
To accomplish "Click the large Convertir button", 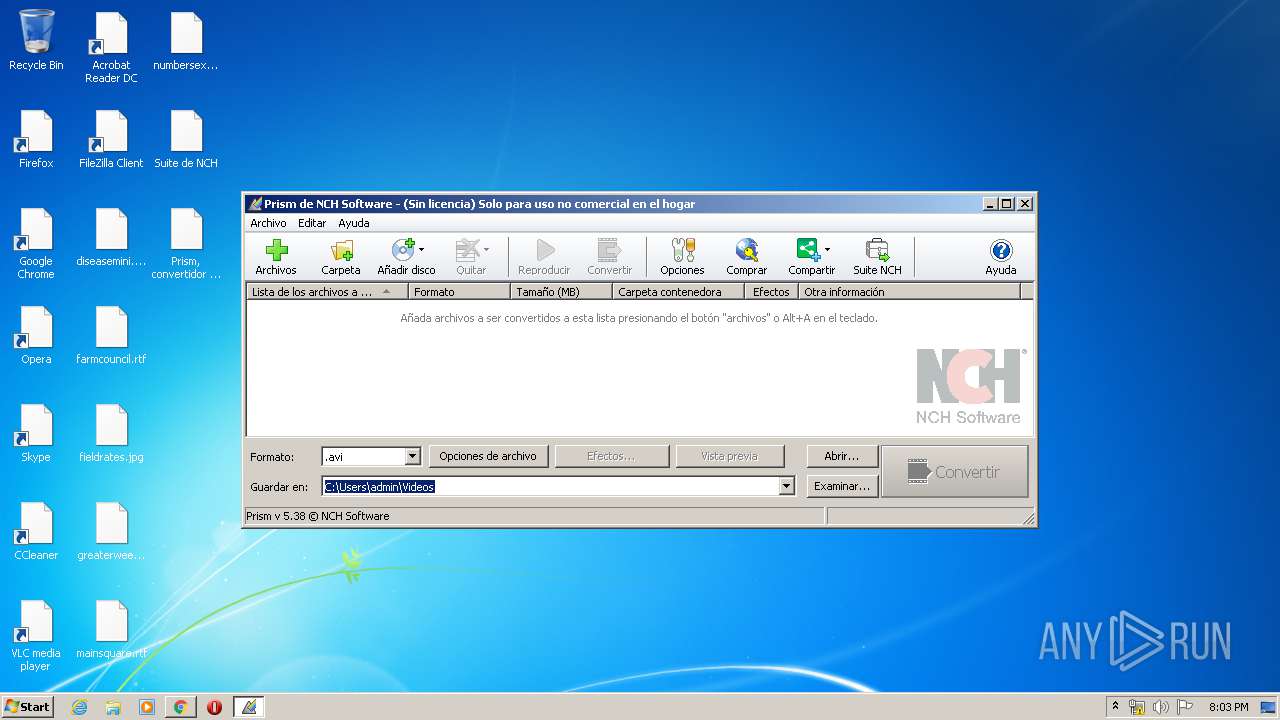I will point(955,471).
